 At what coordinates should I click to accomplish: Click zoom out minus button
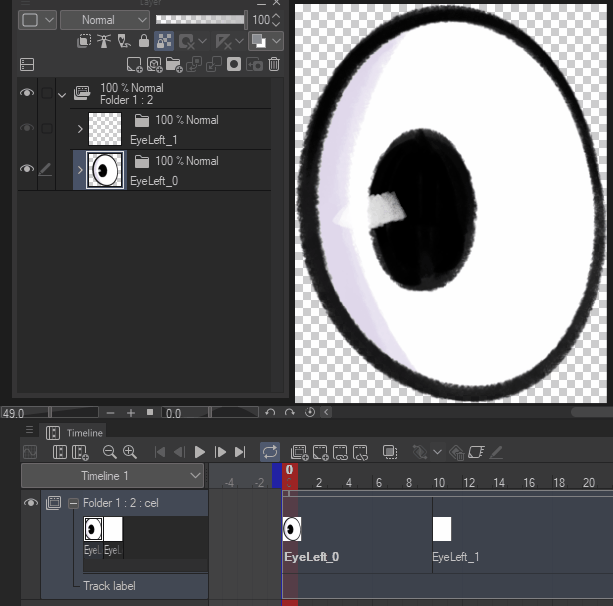tap(111, 412)
